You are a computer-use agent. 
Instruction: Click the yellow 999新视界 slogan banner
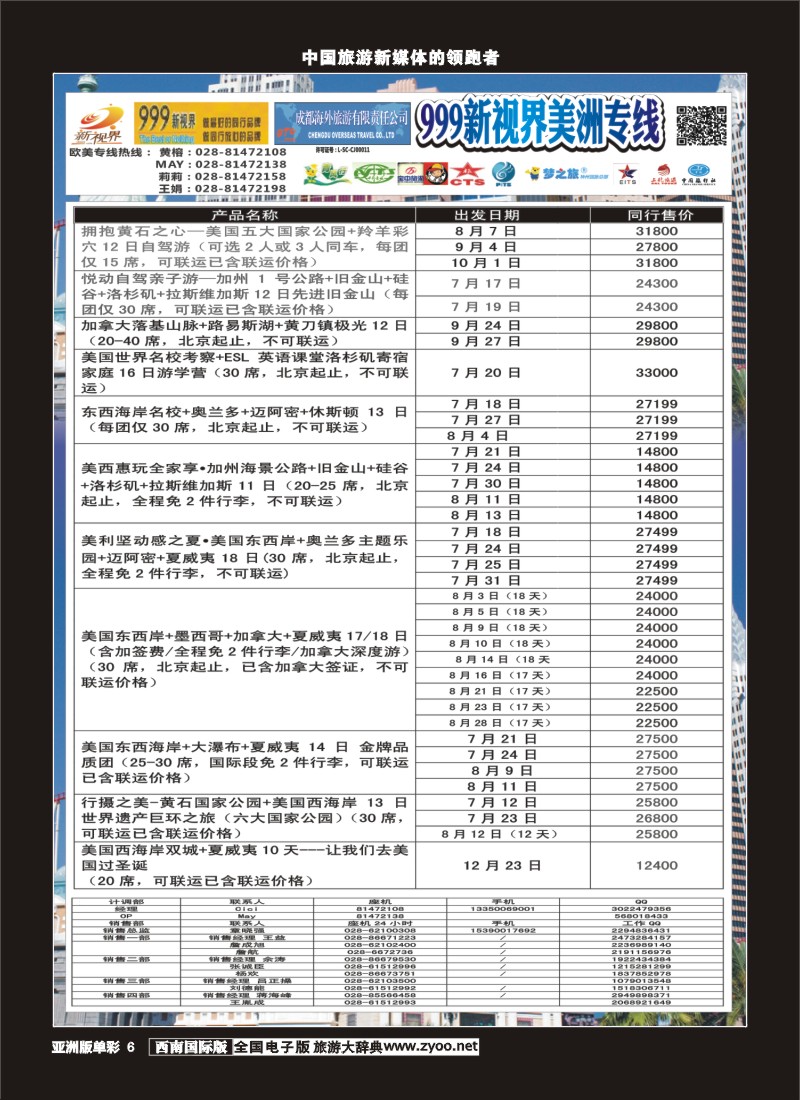pyautogui.click(x=201, y=123)
